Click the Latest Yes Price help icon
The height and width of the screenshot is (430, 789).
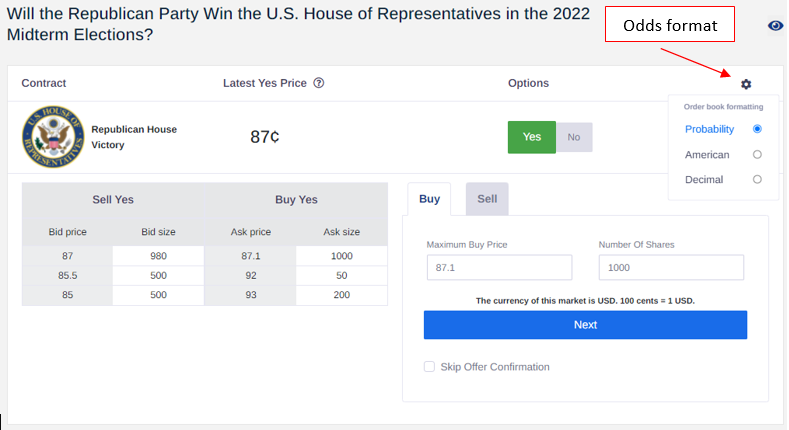click(319, 83)
